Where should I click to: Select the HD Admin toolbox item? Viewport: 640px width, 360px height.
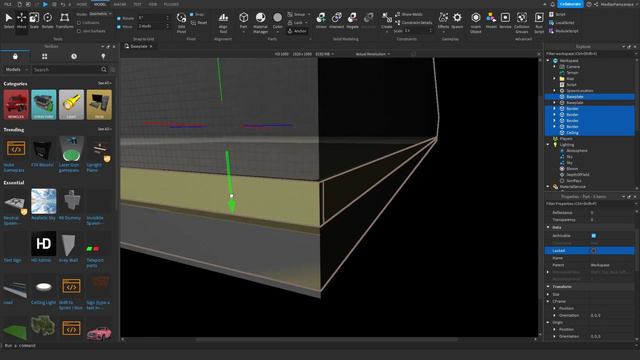43,247
